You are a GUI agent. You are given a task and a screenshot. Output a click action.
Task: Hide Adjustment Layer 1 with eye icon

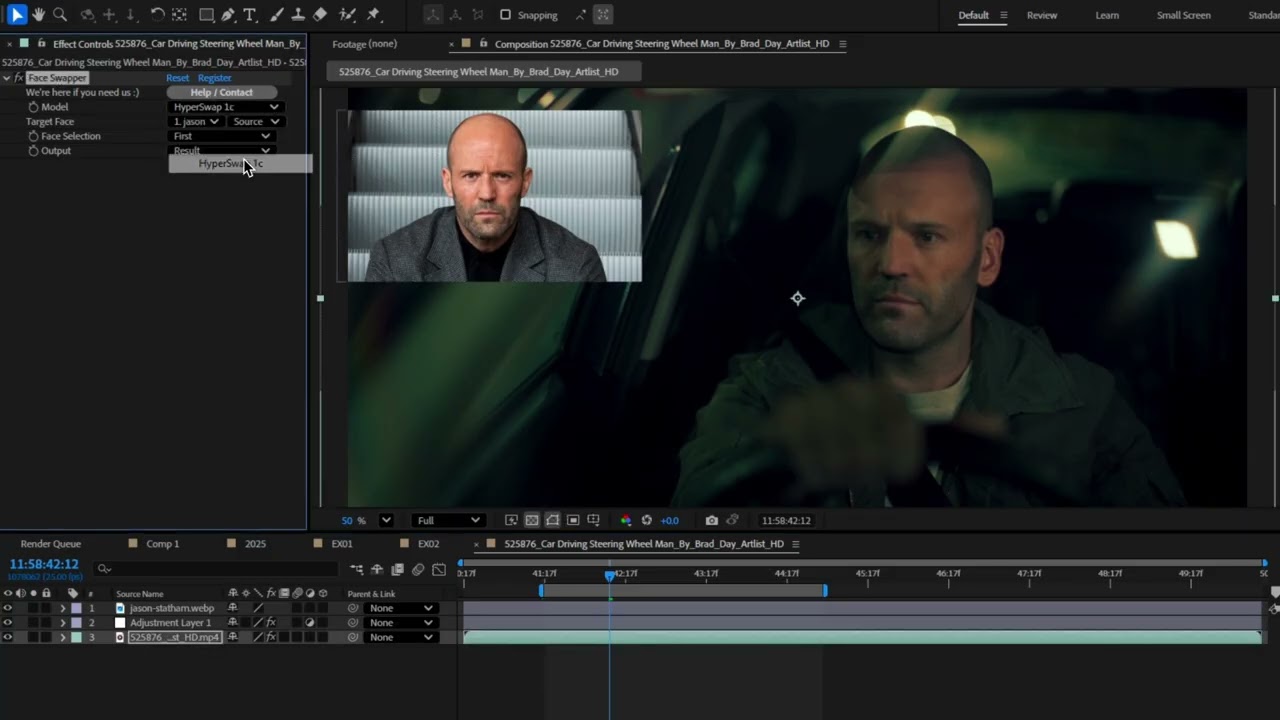click(8, 623)
